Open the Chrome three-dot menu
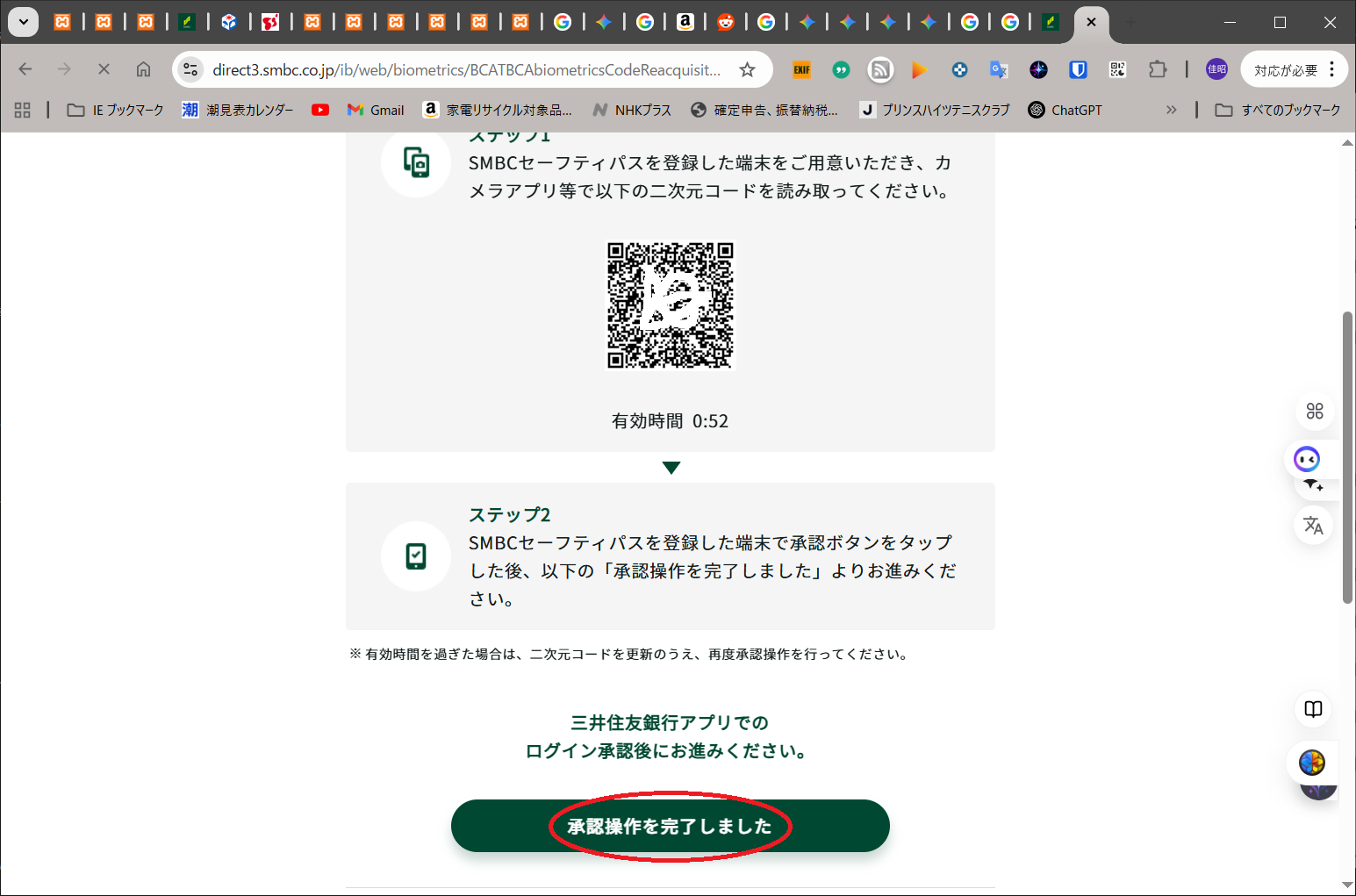This screenshot has height=896, width=1356. (1332, 69)
